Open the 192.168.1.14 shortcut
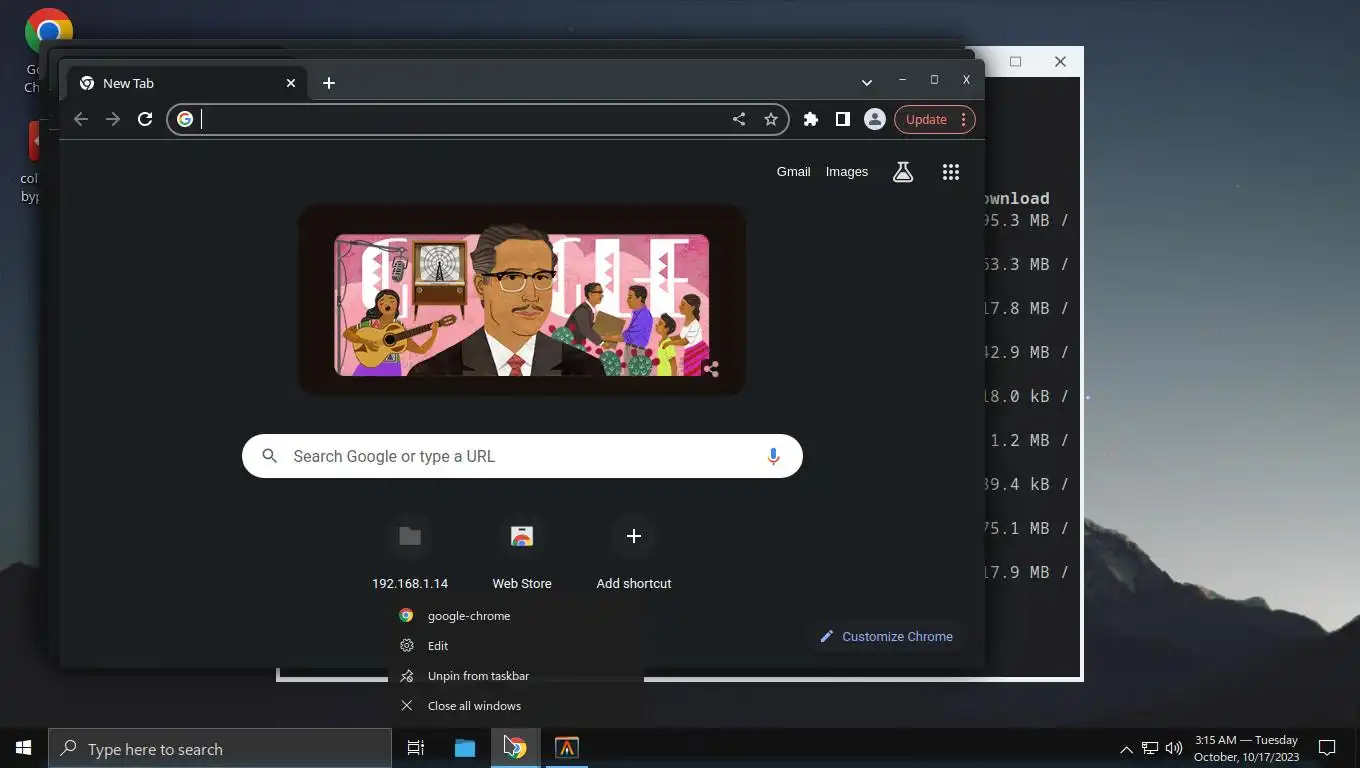Screen dimensions: 1360x768 (x=410, y=553)
